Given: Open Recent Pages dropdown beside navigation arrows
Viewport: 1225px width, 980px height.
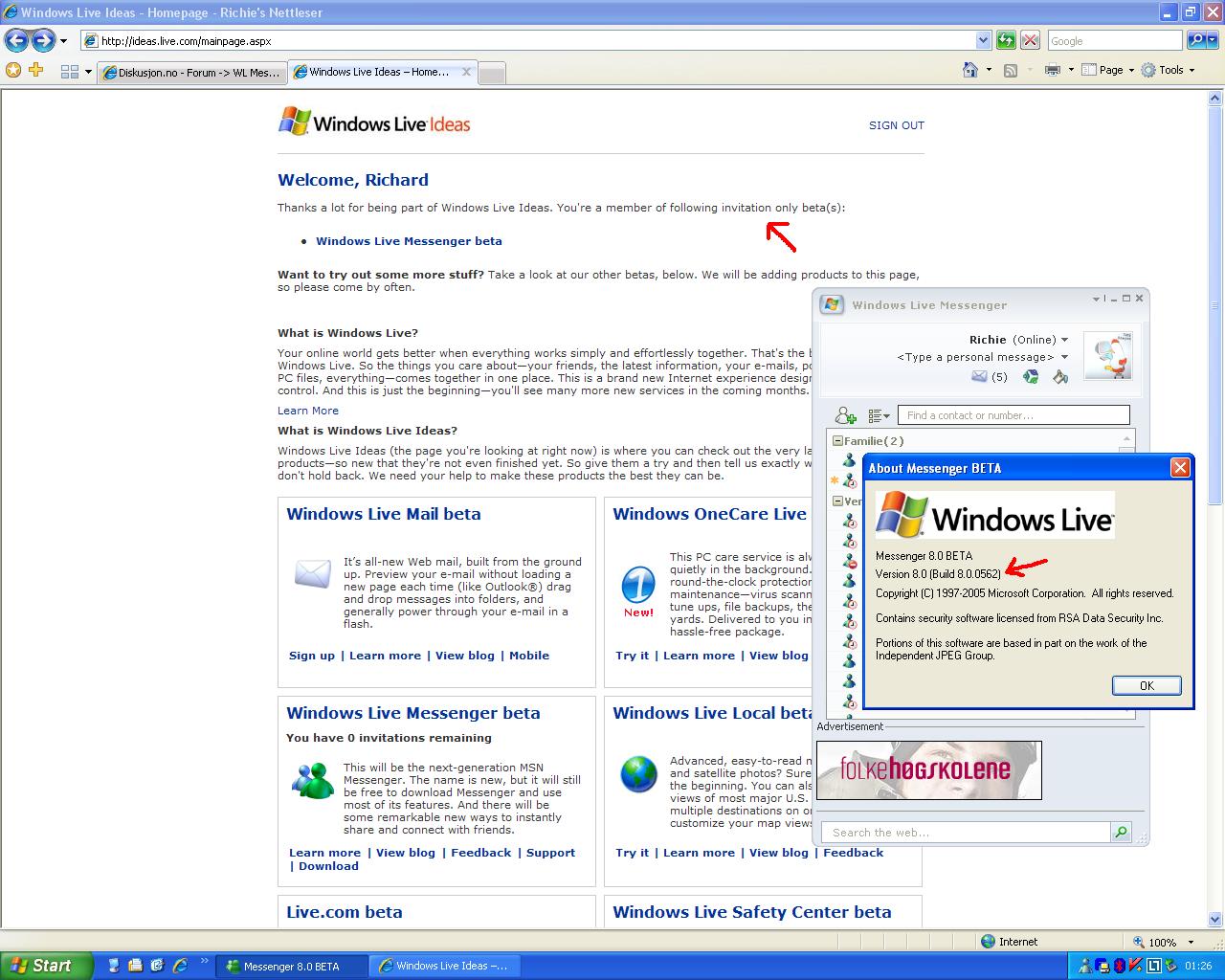Looking at the screenshot, I should tap(63, 41).
